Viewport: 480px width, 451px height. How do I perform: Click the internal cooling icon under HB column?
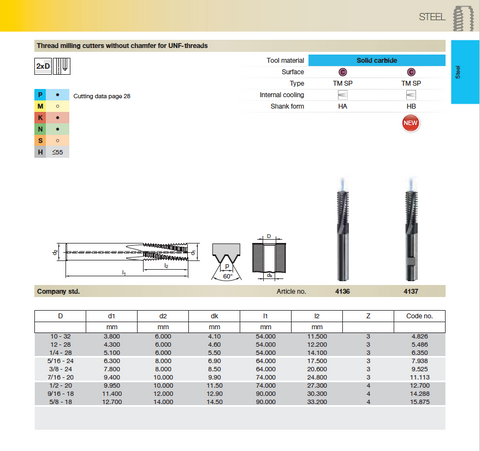coord(411,95)
